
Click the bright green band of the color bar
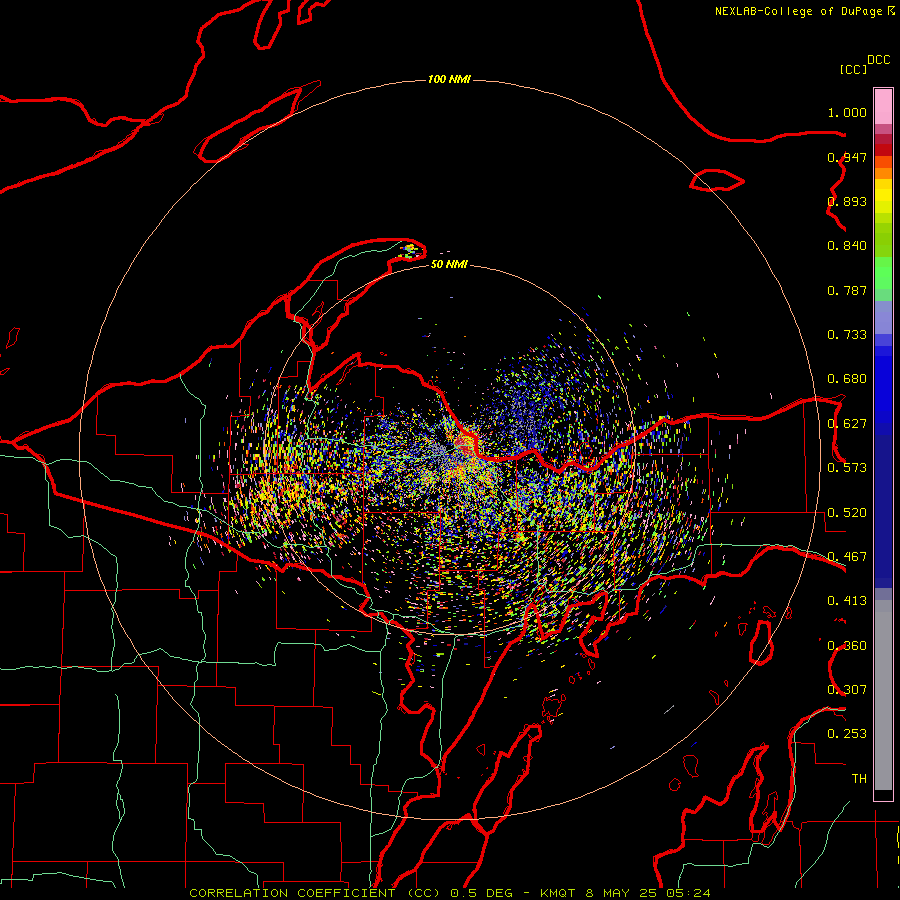(x=883, y=273)
